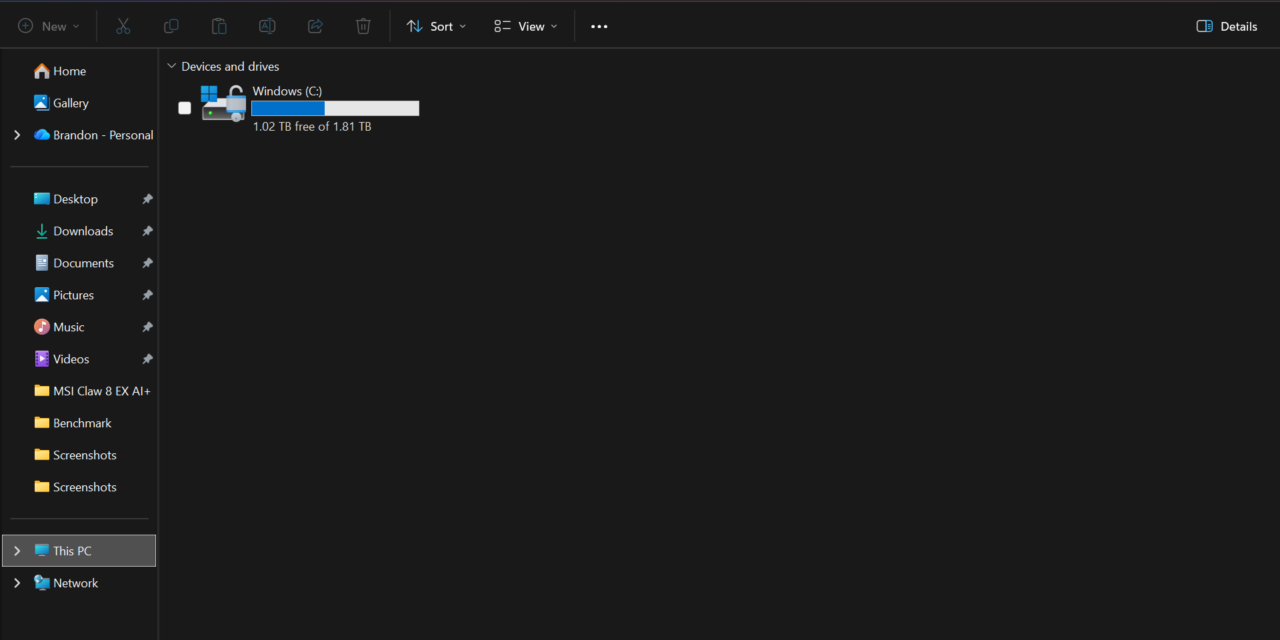
Task: Select This PC in navigation pane
Action: pyautogui.click(x=80, y=551)
